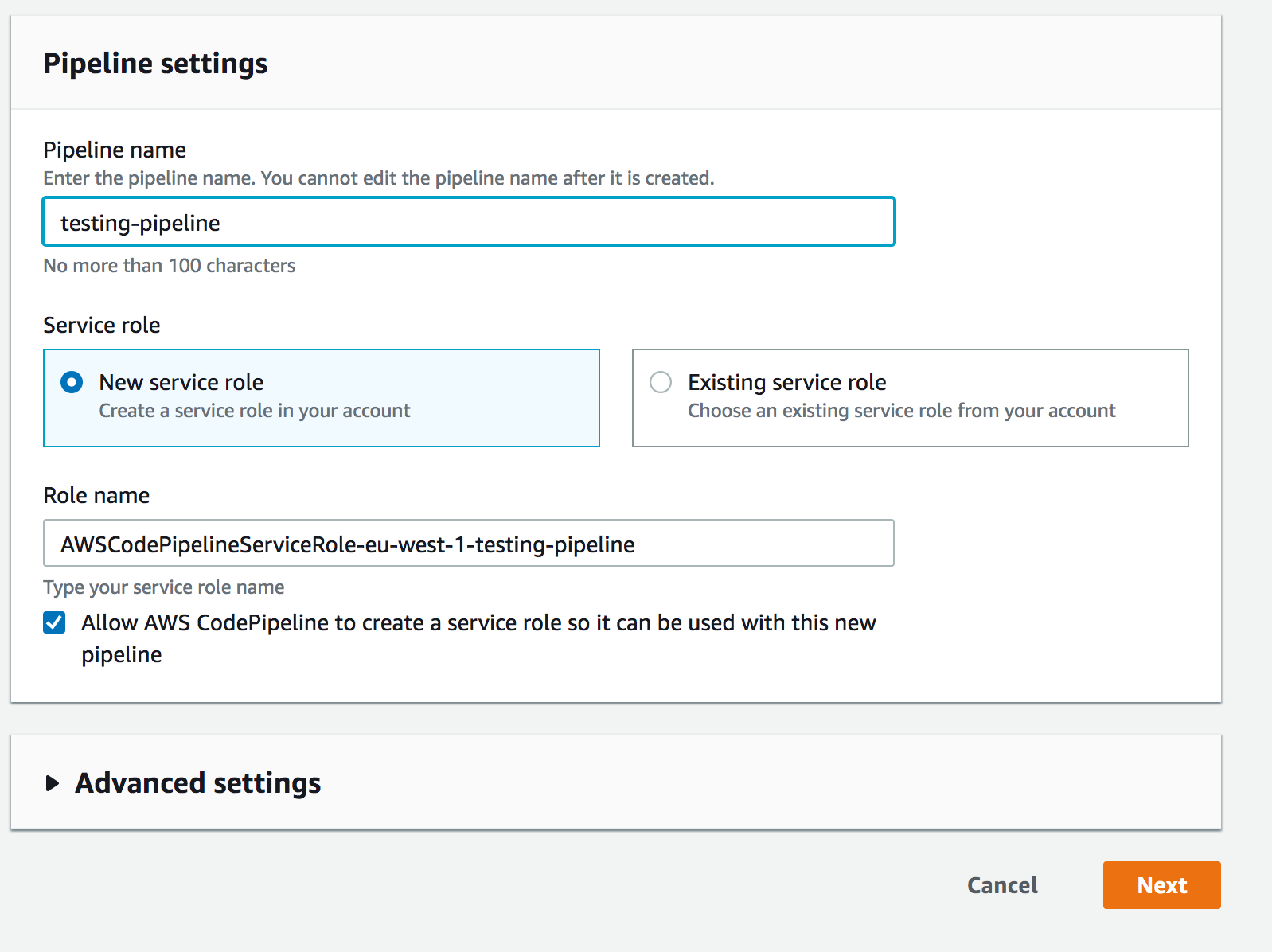Click the 'Pipeline settings' panel heading

(x=155, y=64)
